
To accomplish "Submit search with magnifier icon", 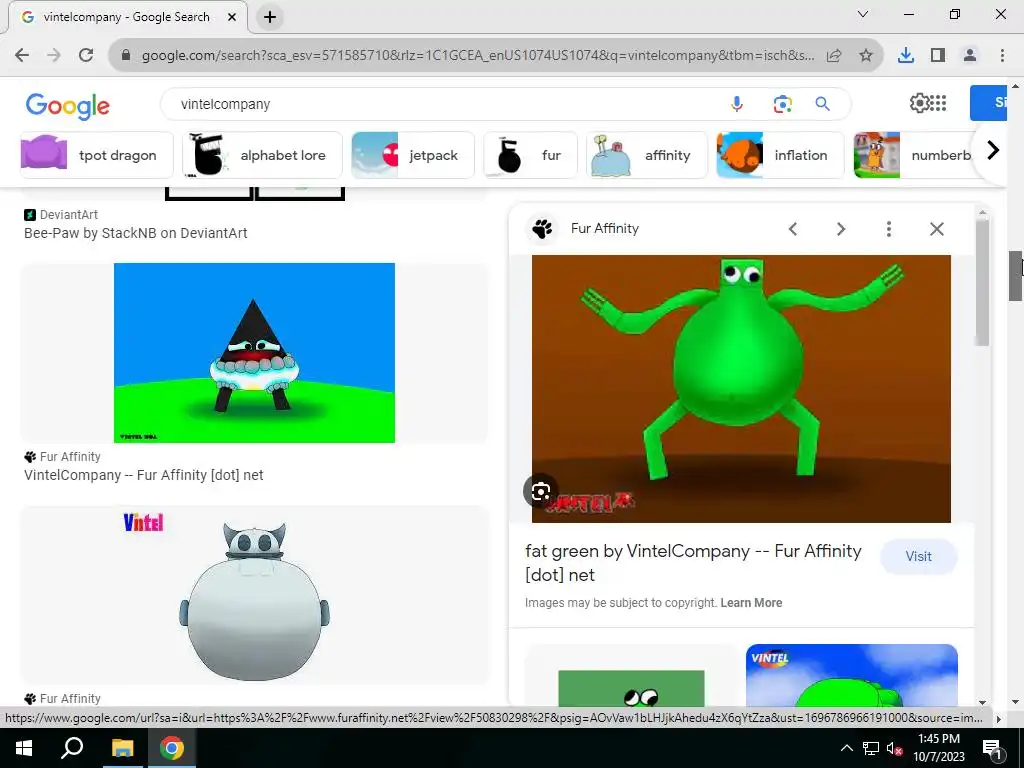I will tap(822, 104).
